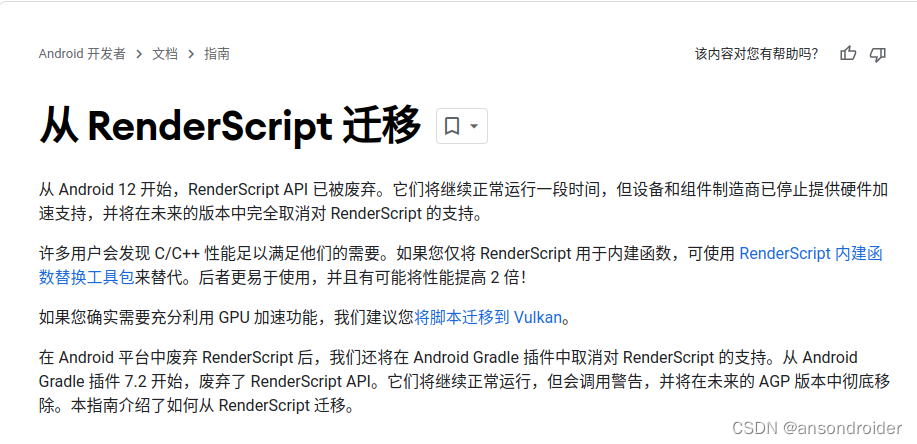This screenshot has height=444, width=917.
Task: Follow the 将脚本迁移到 Vulkan link
Action: pyautogui.click(x=488, y=318)
